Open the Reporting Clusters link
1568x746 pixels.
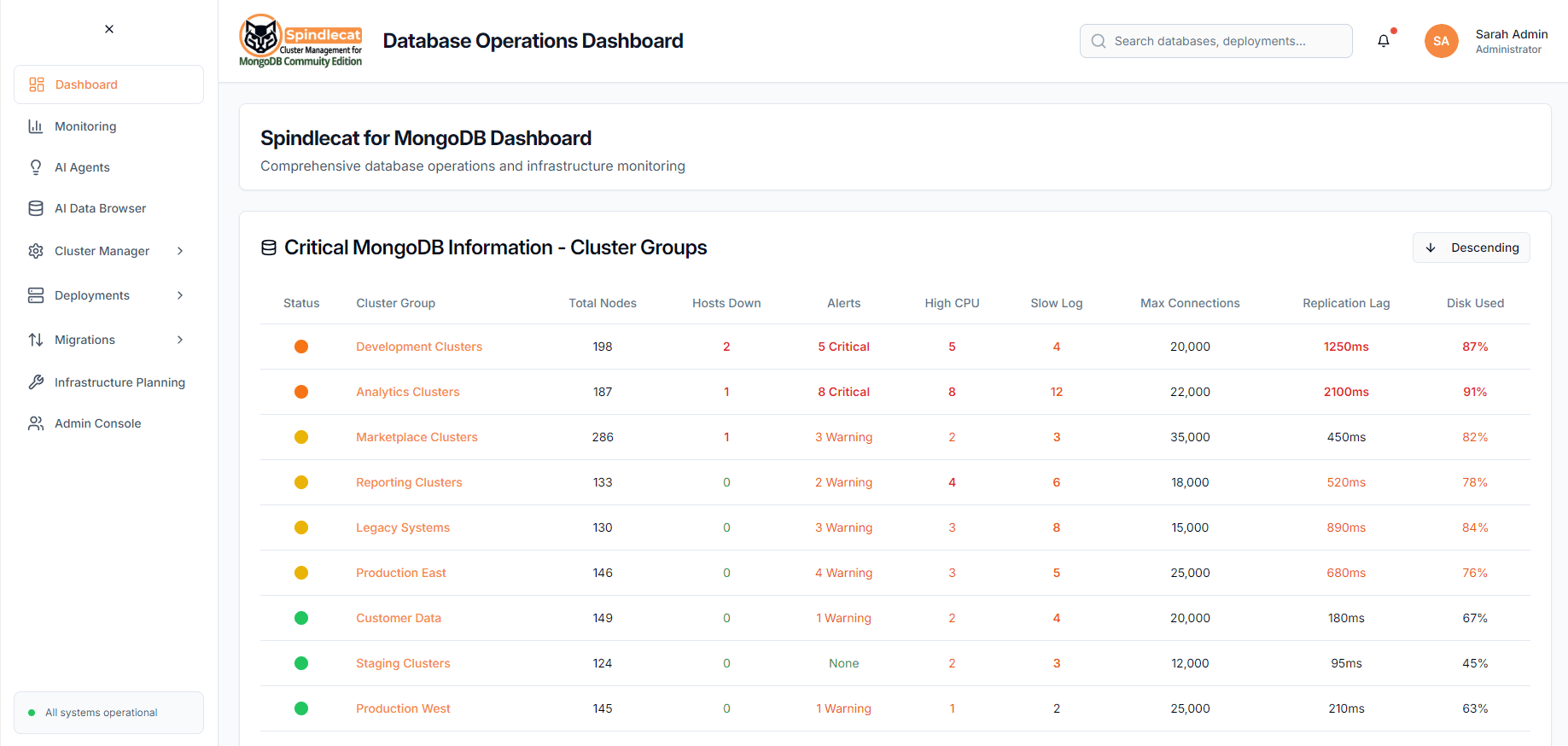409,482
